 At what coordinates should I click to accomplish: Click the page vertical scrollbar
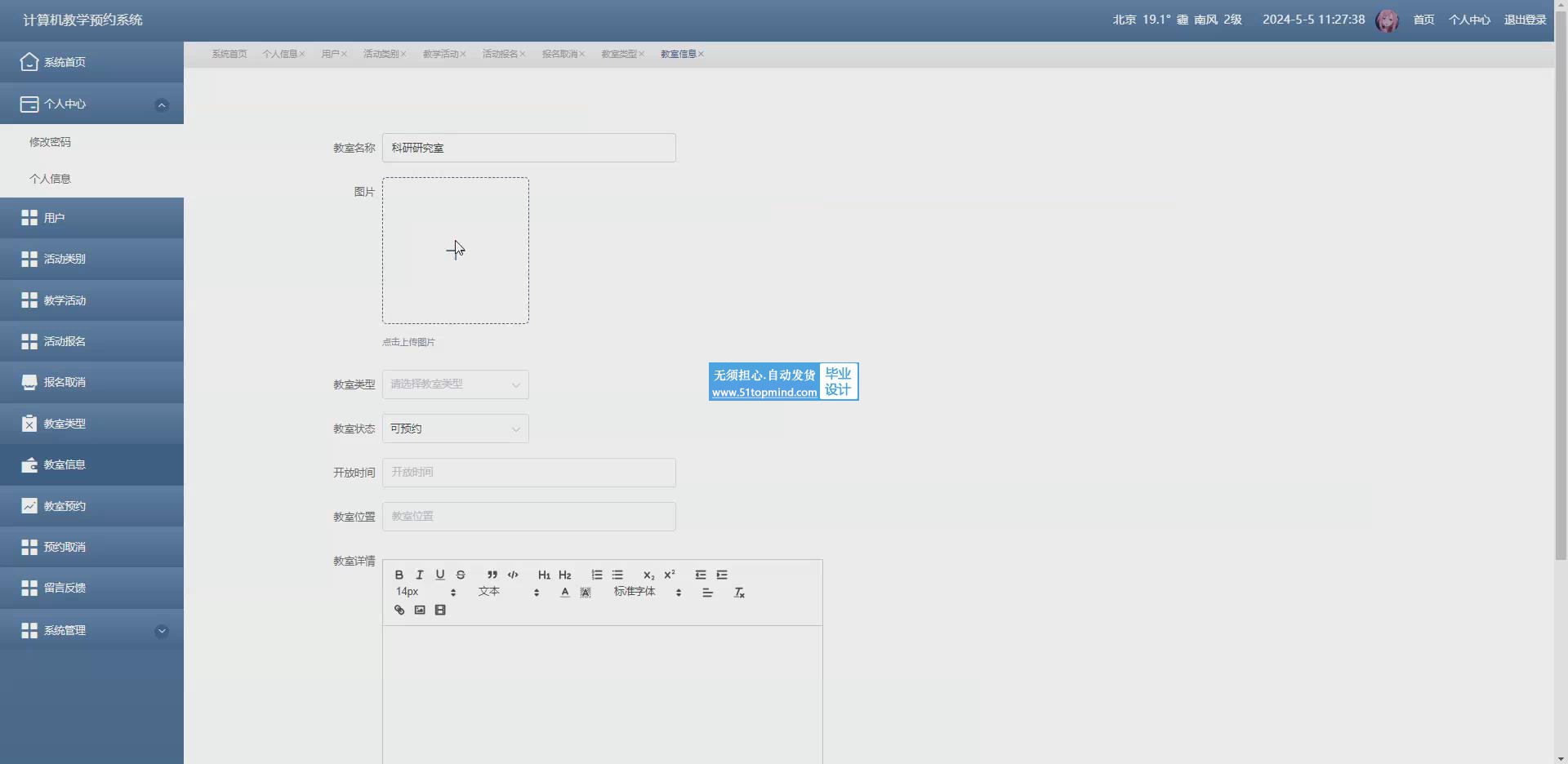(x=1561, y=286)
